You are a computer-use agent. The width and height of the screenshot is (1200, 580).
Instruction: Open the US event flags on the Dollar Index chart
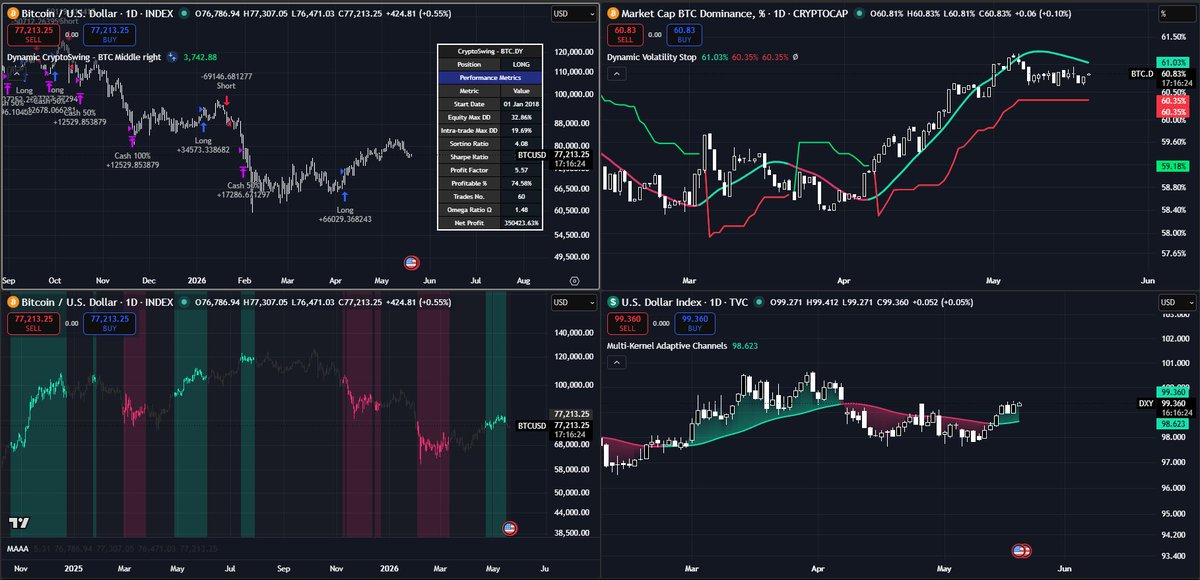tap(1022, 550)
